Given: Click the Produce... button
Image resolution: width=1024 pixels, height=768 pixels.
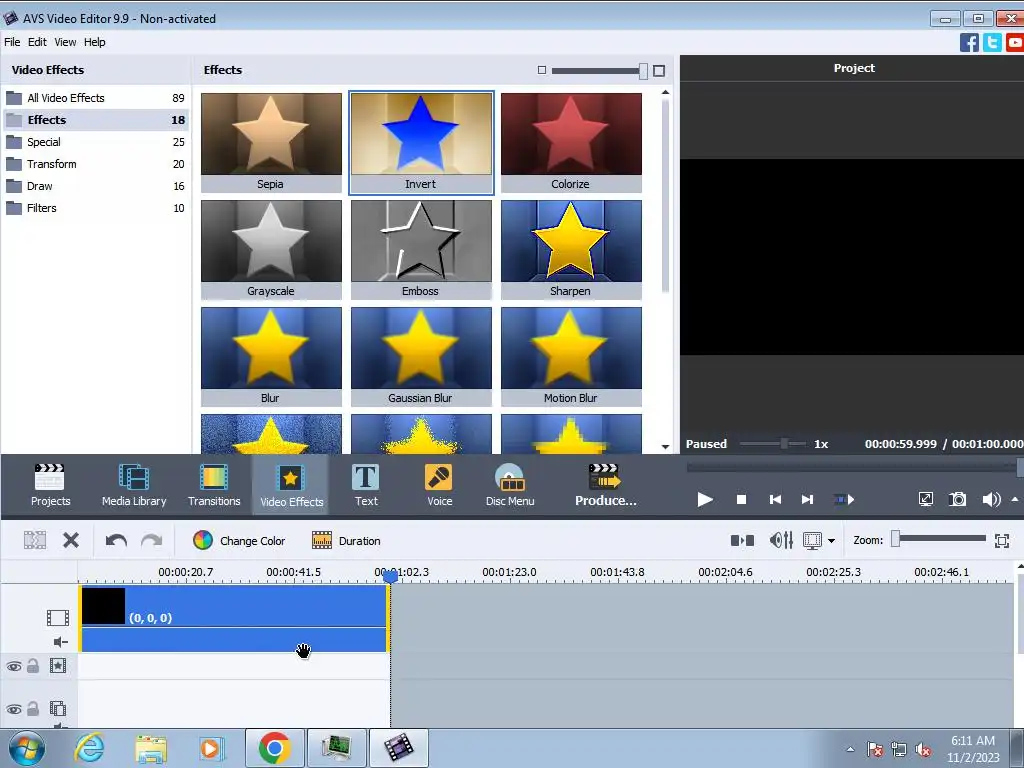Looking at the screenshot, I should [605, 485].
